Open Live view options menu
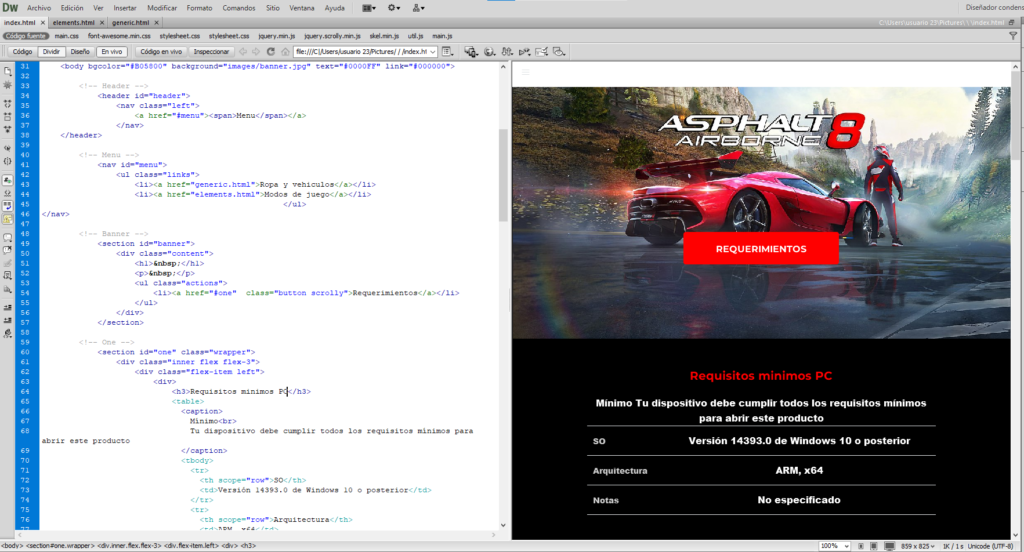The height and width of the screenshot is (552, 1024). tap(447, 52)
